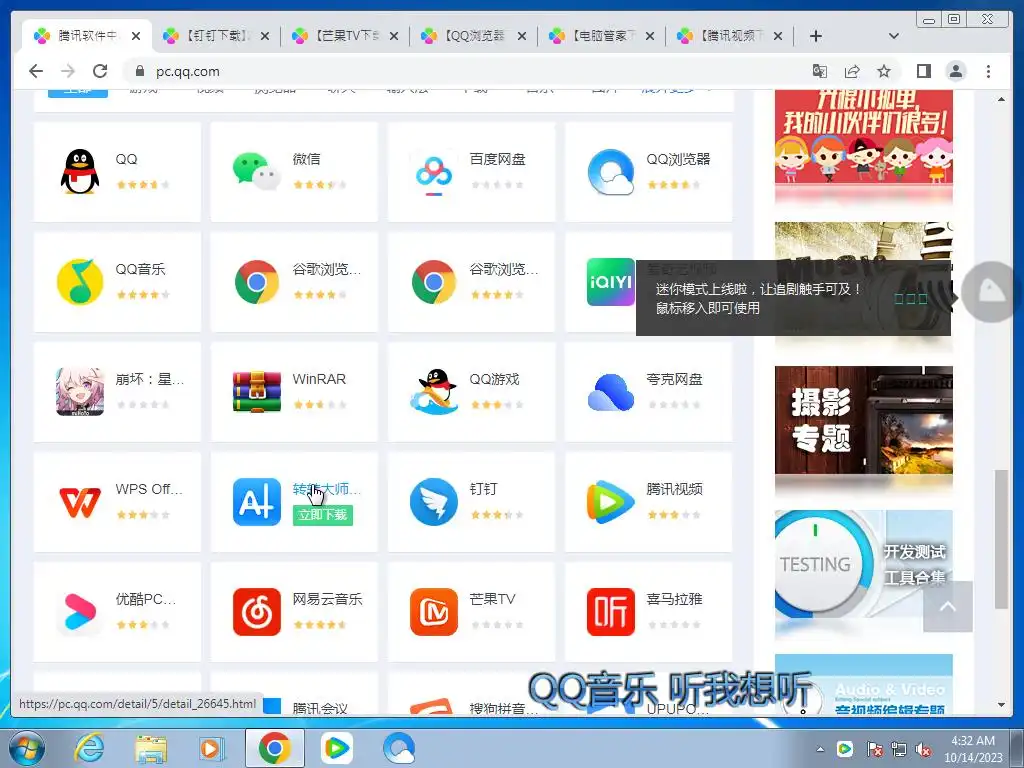This screenshot has height=768, width=1024.
Task: Click the 立即下载 button for 转转大师
Action: [x=323, y=515]
